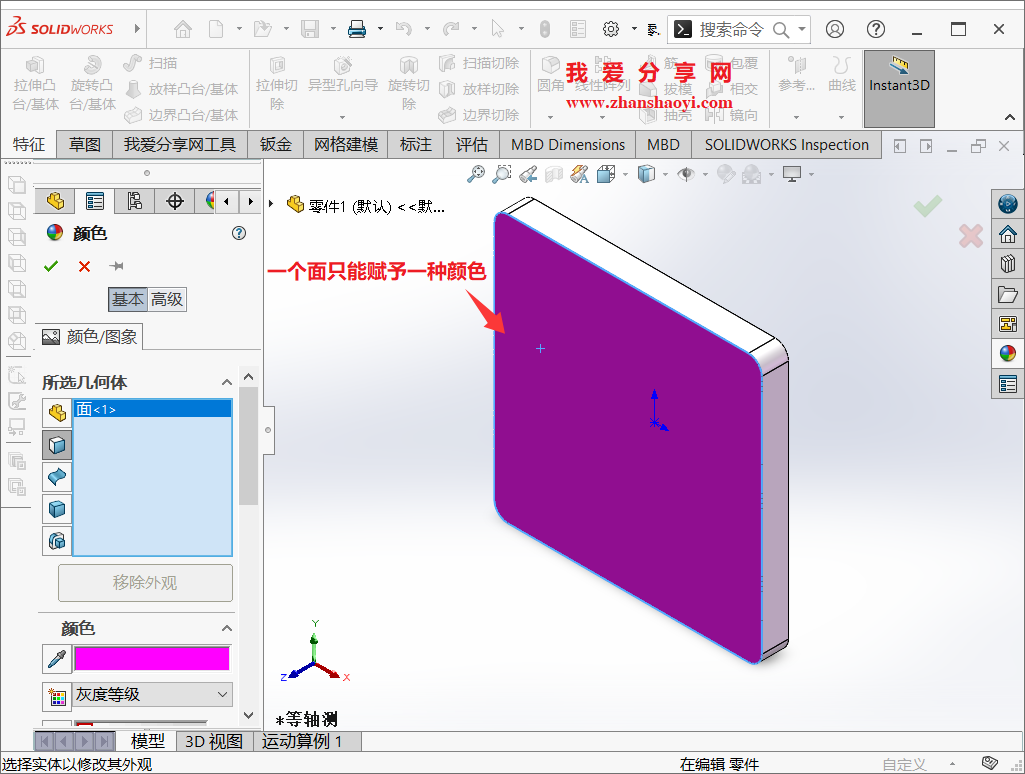Switch to the 钣金 ribbon tab
Viewport: 1025px width, 774px height.
coord(275,144)
